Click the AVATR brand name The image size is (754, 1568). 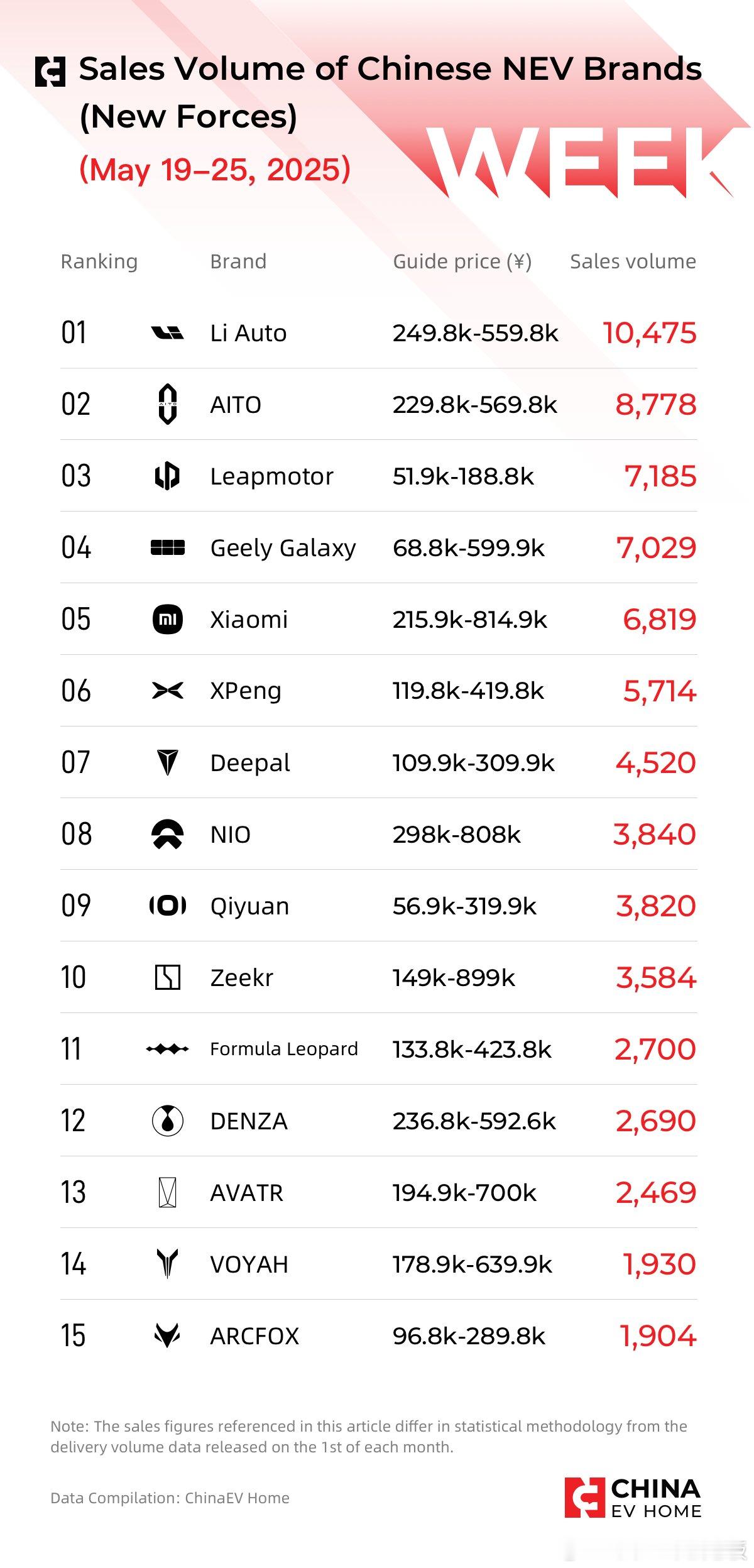click(x=247, y=1193)
